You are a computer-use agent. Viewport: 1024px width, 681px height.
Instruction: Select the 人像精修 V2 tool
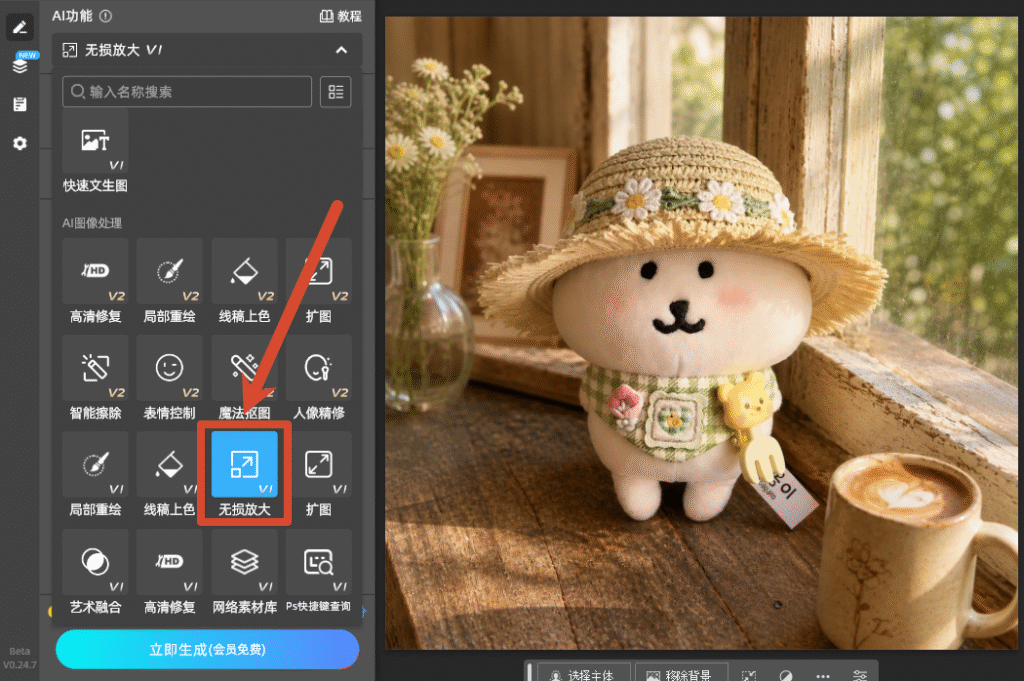319,378
